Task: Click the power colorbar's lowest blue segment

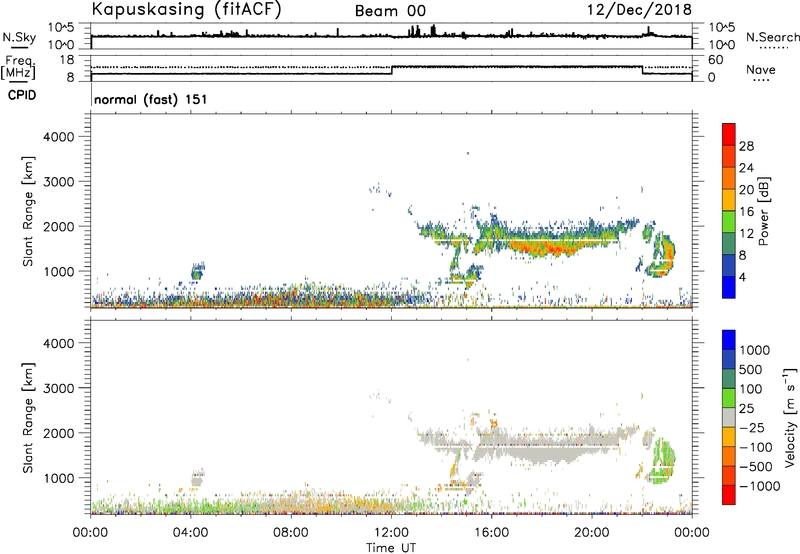Action: coord(729,287)
